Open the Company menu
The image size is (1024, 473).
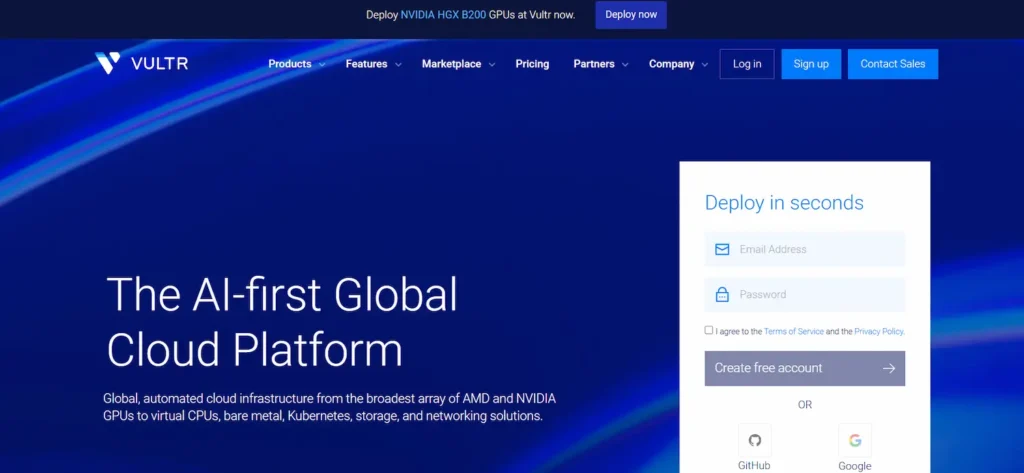[x=671, y=64]
